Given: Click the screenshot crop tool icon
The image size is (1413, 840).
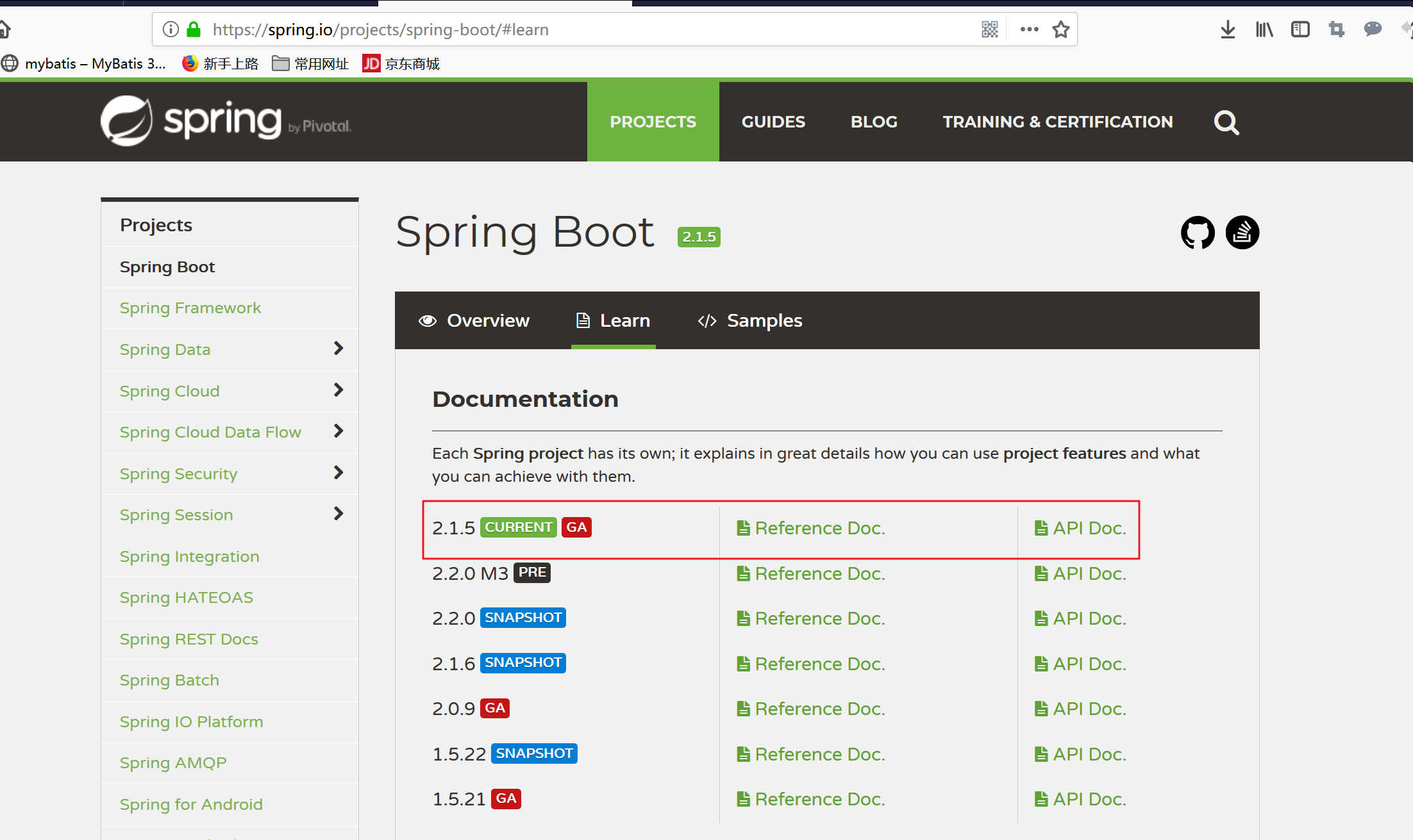Looking at the screenshot, I should coord(1336,29).
